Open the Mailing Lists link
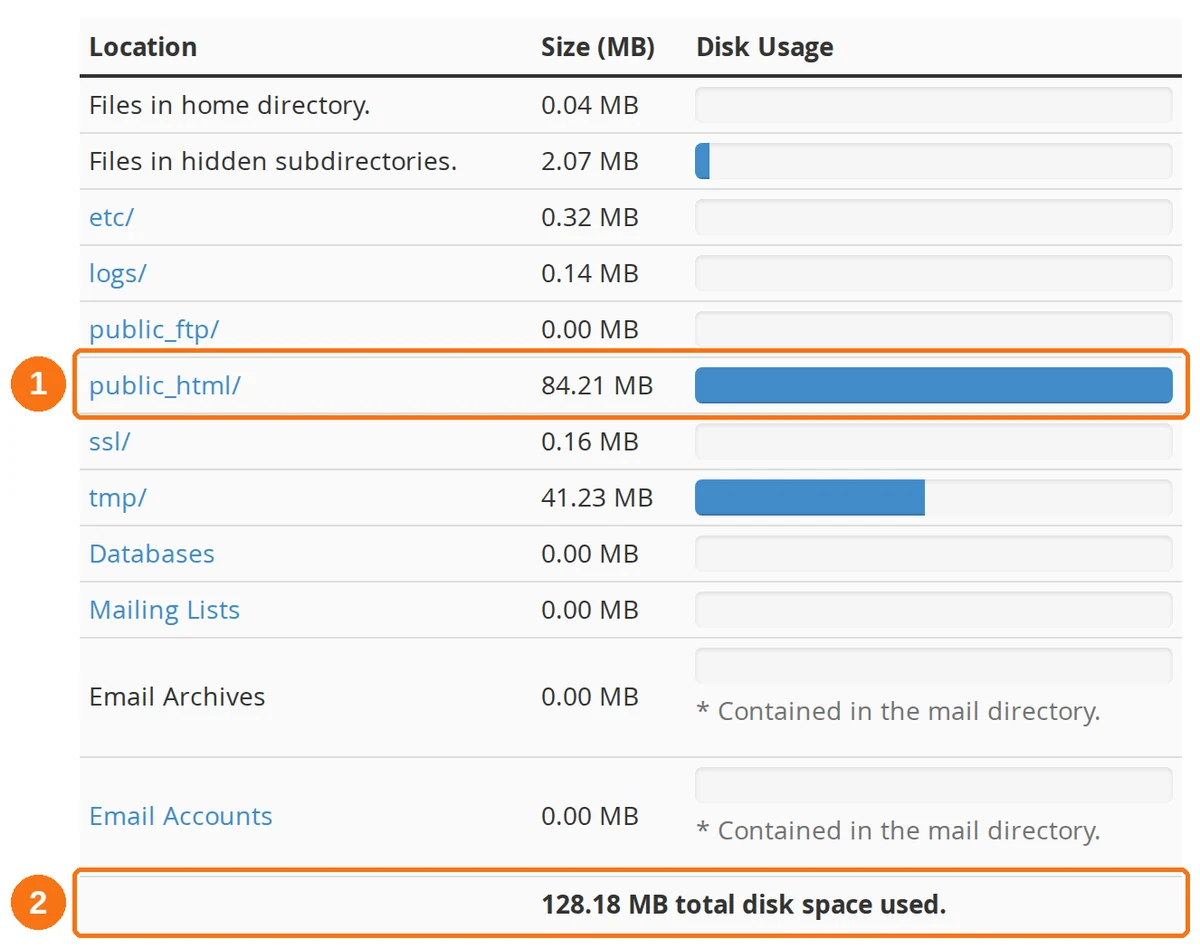Image resolution: width=1200 pixels, height=948 pixels. point(165,609)
